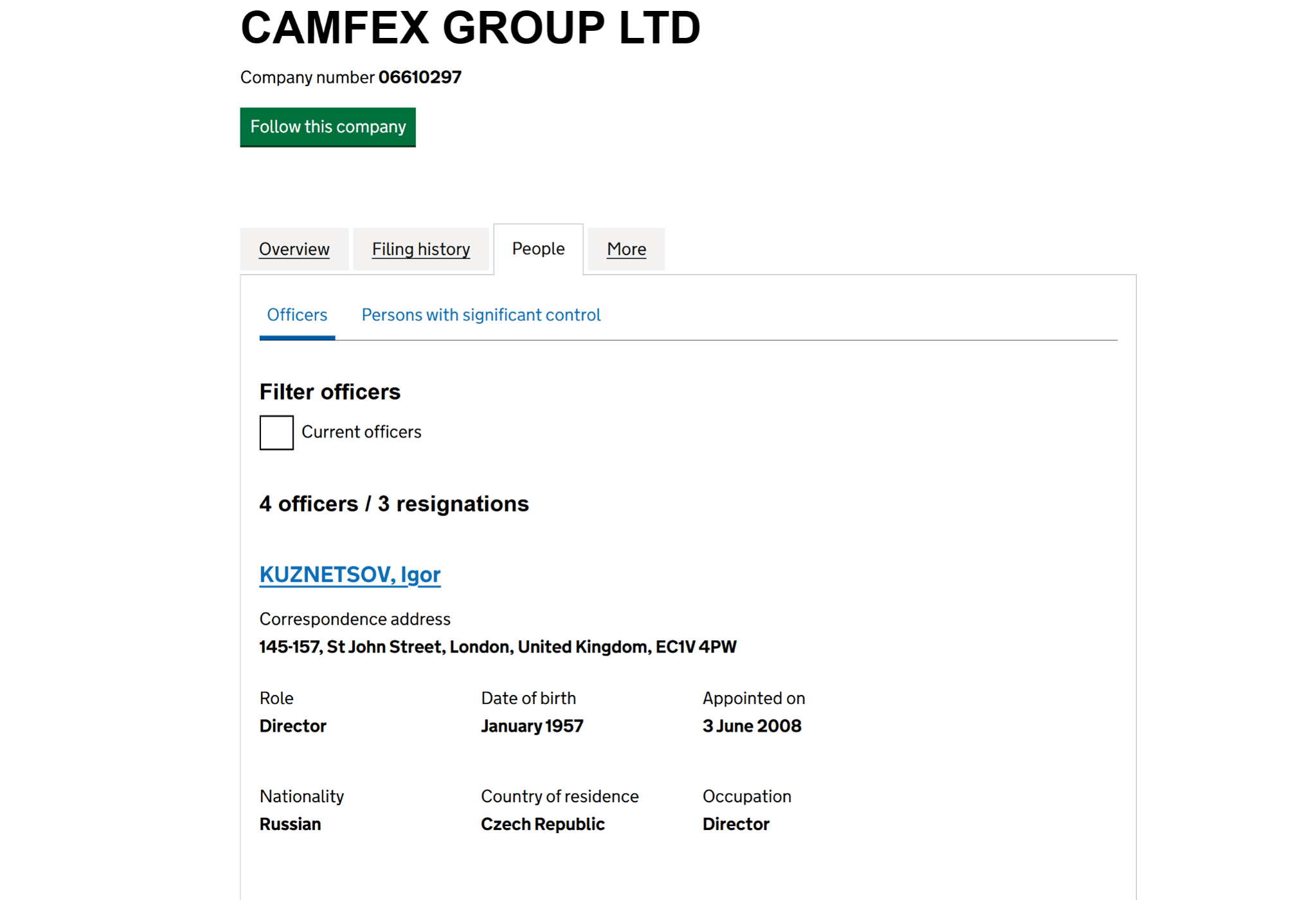The width and height of the screenshot is (1316, 900).
Task: Tick the Current officers checkbox
Action: 276,433
